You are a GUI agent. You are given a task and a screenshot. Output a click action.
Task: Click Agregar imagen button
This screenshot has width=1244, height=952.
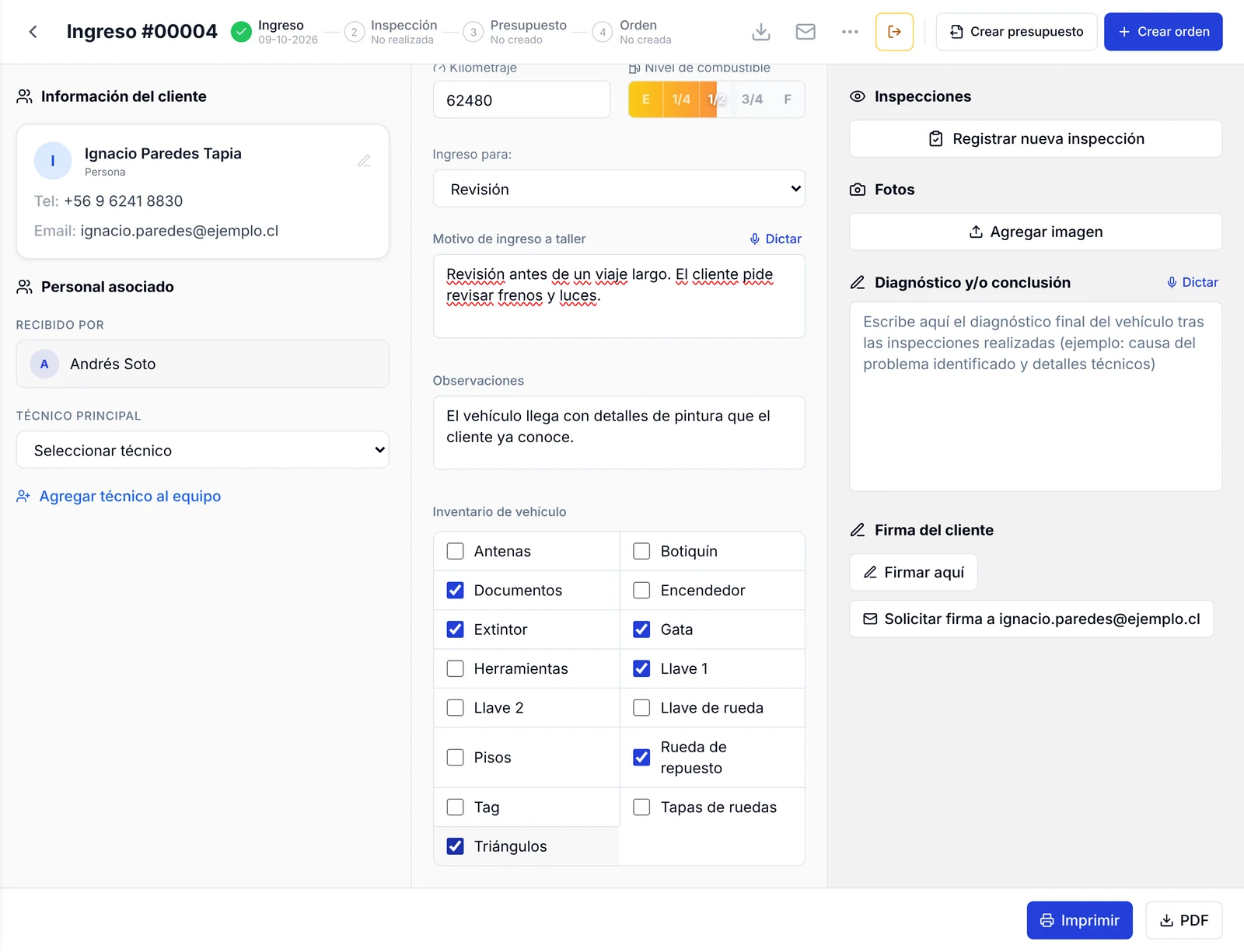point(1036,232)
